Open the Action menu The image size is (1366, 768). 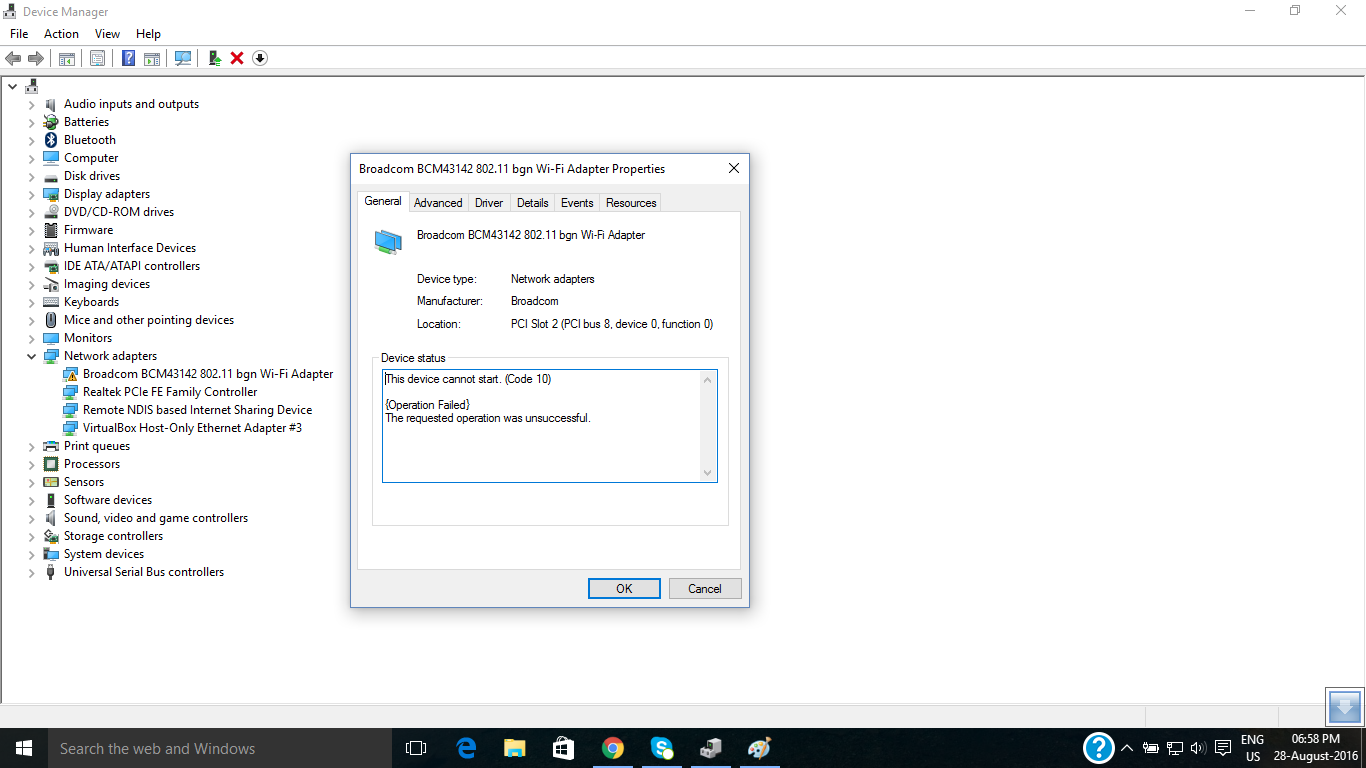click(x=61, y=34)
